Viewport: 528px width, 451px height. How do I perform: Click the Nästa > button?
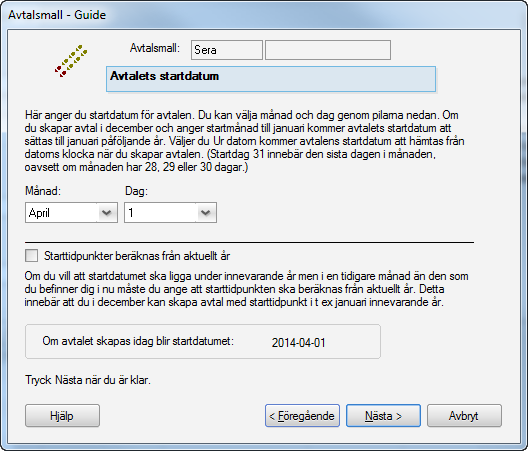tap(384, 416)
